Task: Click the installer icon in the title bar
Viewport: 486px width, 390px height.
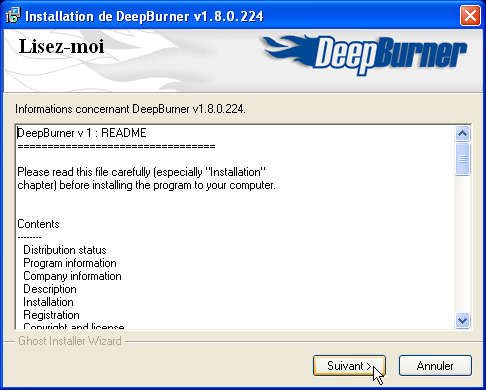Action: pos(13,16)
